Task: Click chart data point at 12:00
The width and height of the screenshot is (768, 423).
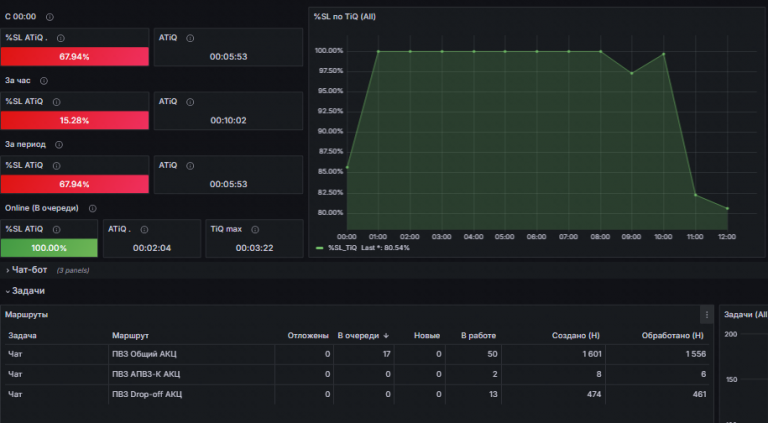Action: pos(727,209)
